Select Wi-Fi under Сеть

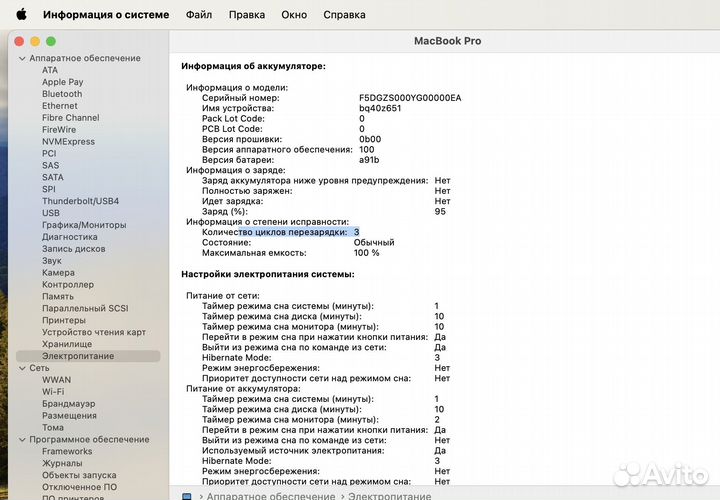pyautogui.click(x=53, y=393)
